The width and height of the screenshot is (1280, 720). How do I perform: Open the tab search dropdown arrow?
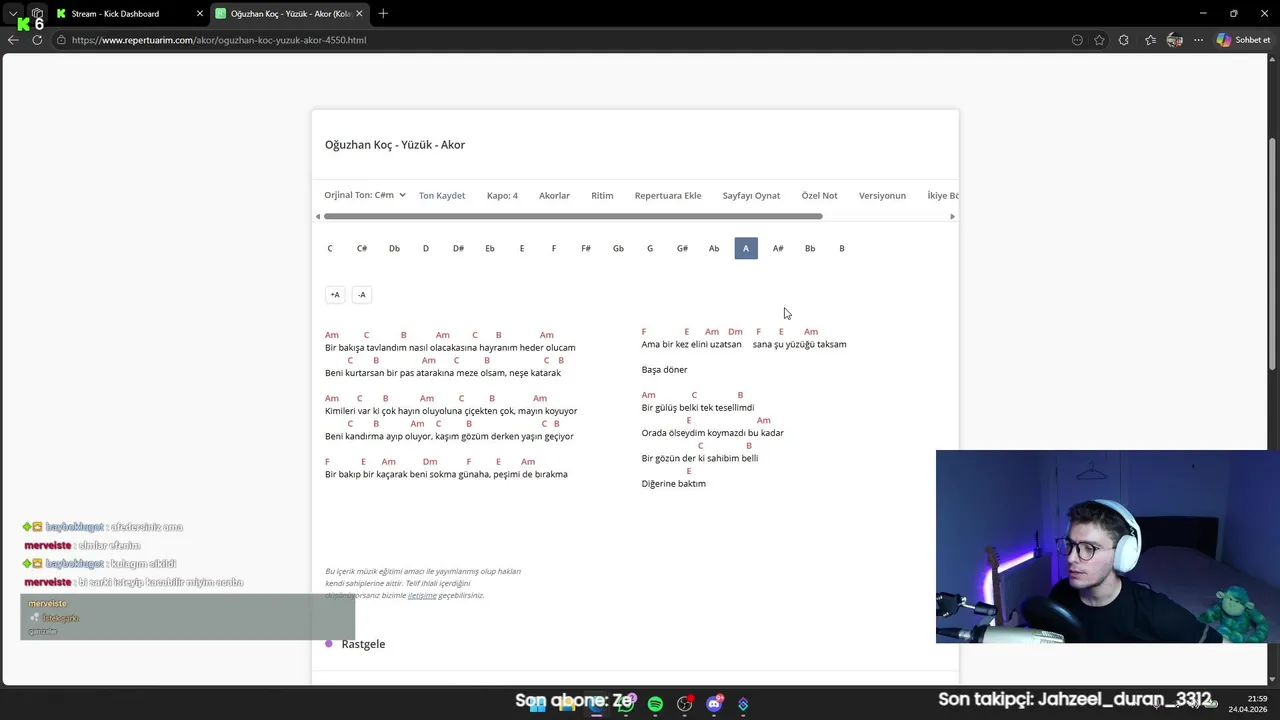(13, 13)
